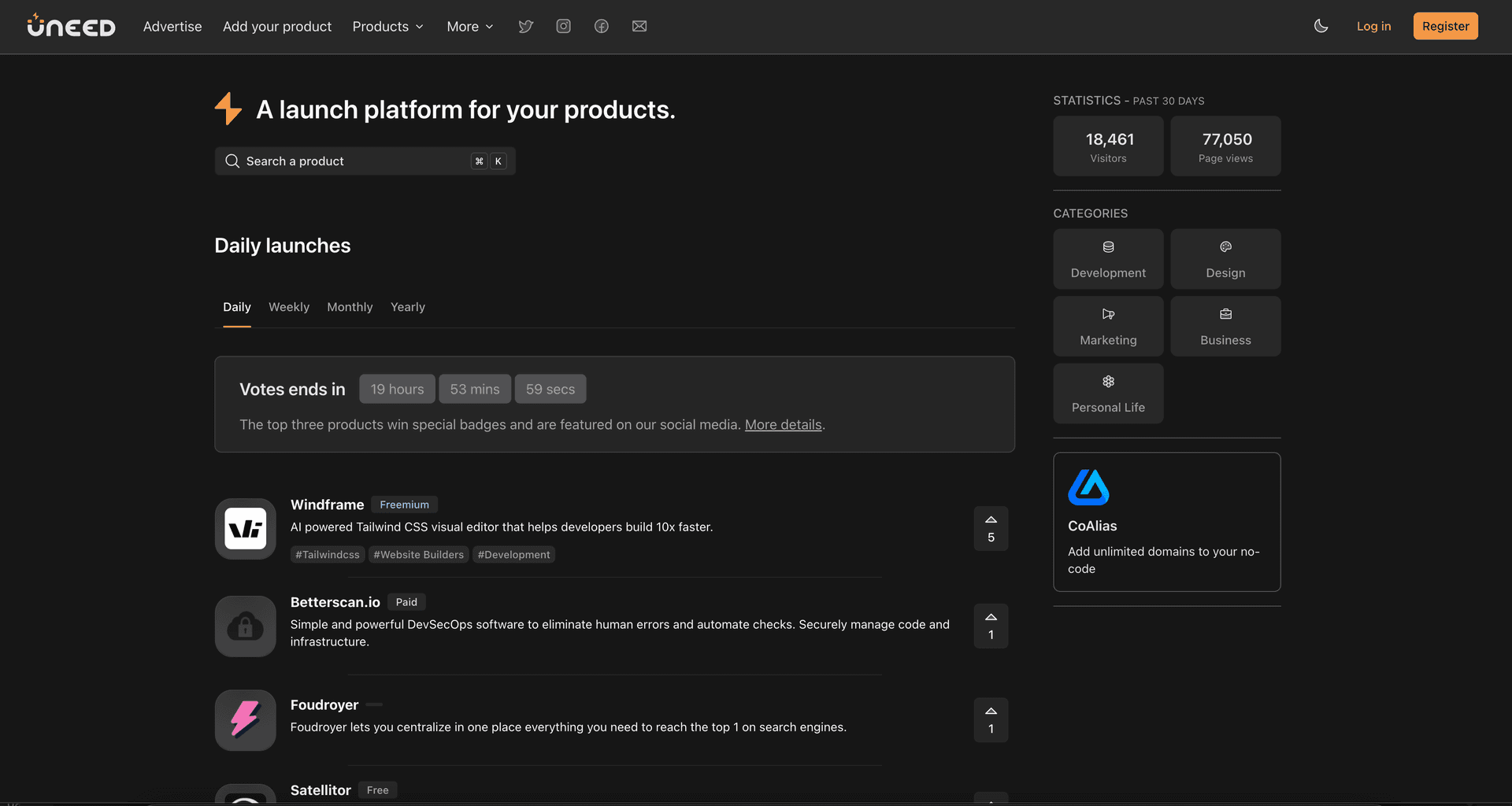
Task: Click the 59 secs countdown box
Action: pyautogui.click(x=550, y=389)
